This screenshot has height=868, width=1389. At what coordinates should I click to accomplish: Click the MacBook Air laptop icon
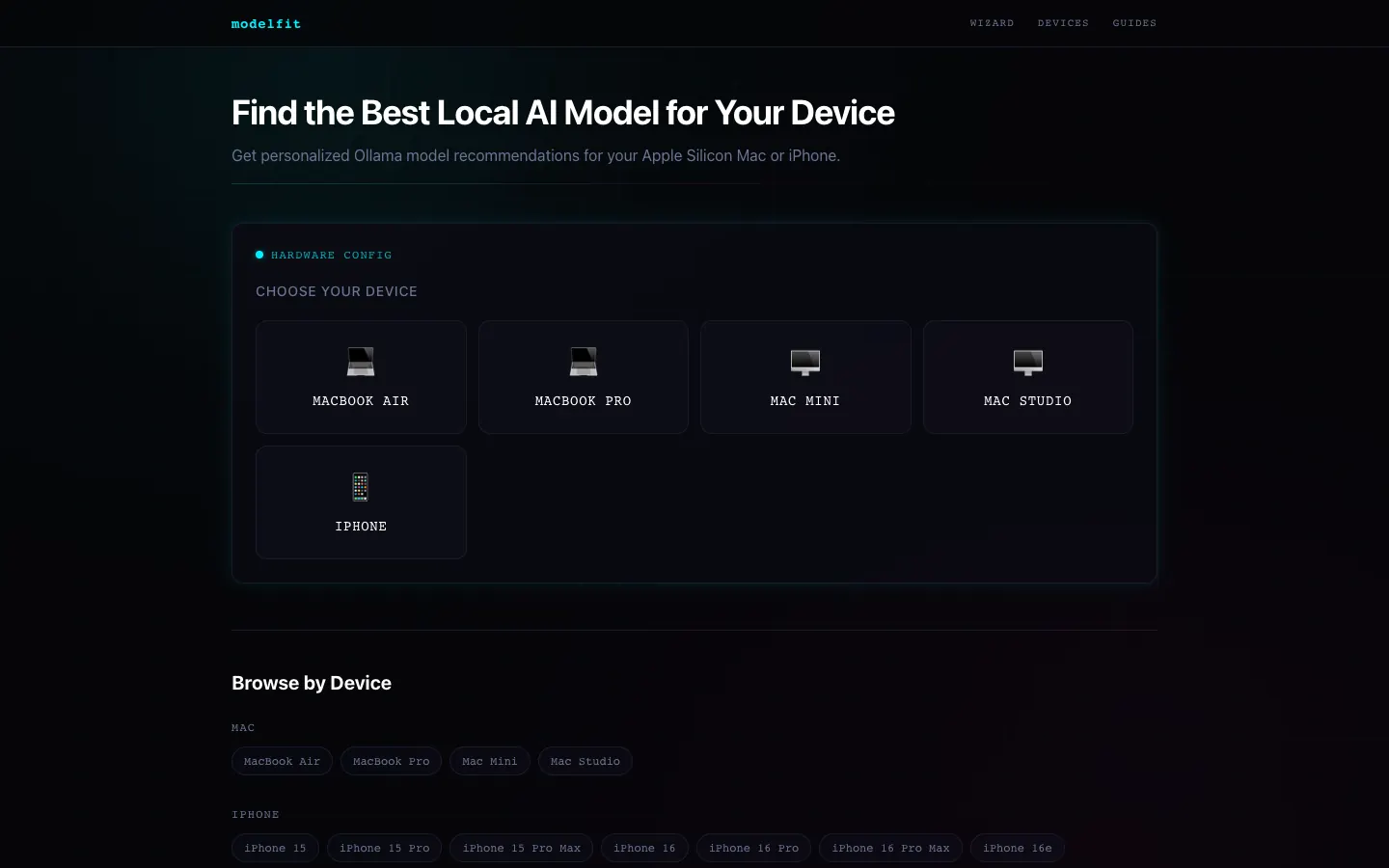pos(361,362)
